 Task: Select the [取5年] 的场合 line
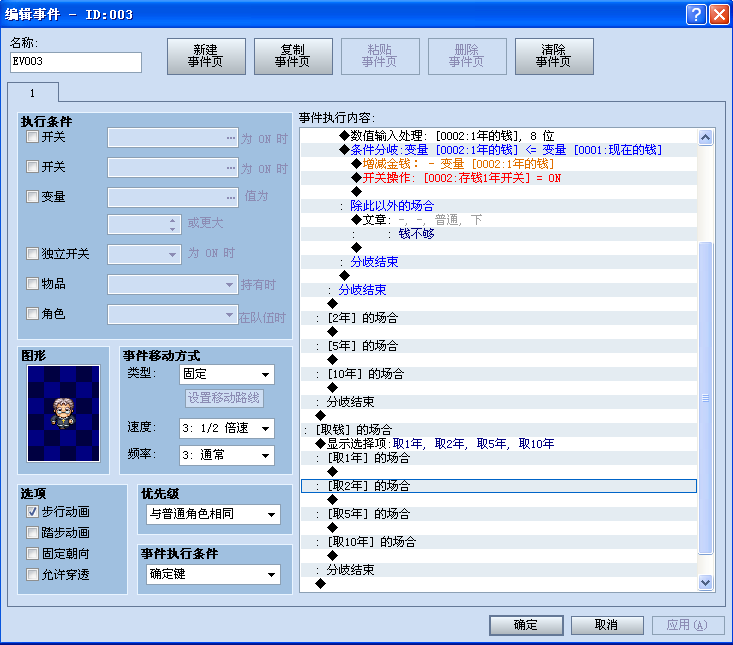coord(499,514)
